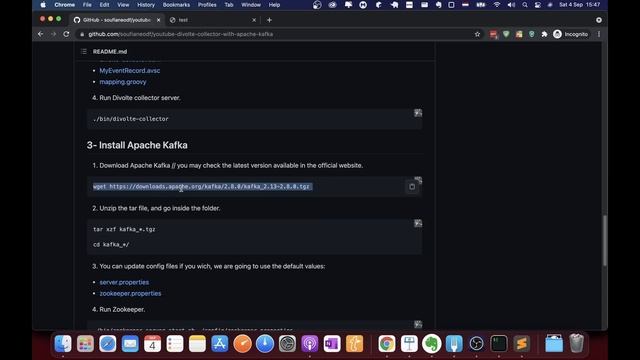Open the History menu
The width and height of the screenshot is (640, 360).
(146, 5)
